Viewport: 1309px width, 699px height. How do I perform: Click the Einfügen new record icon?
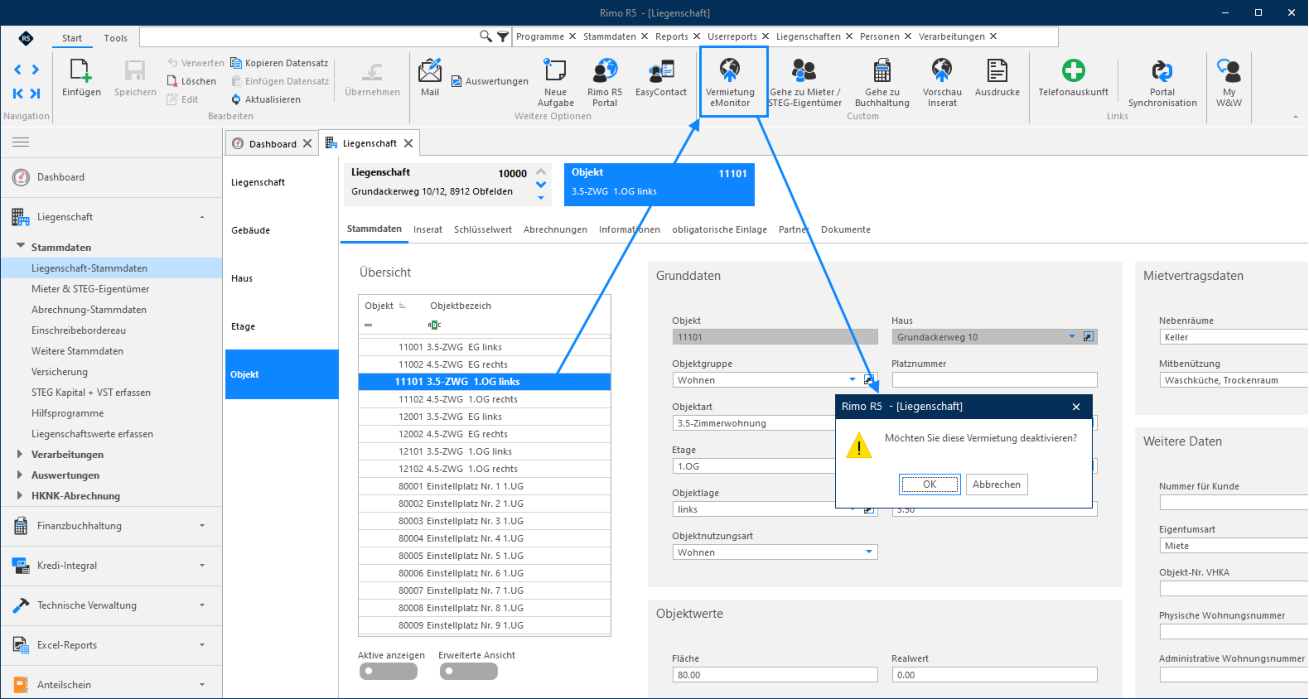tap(81, 77)
